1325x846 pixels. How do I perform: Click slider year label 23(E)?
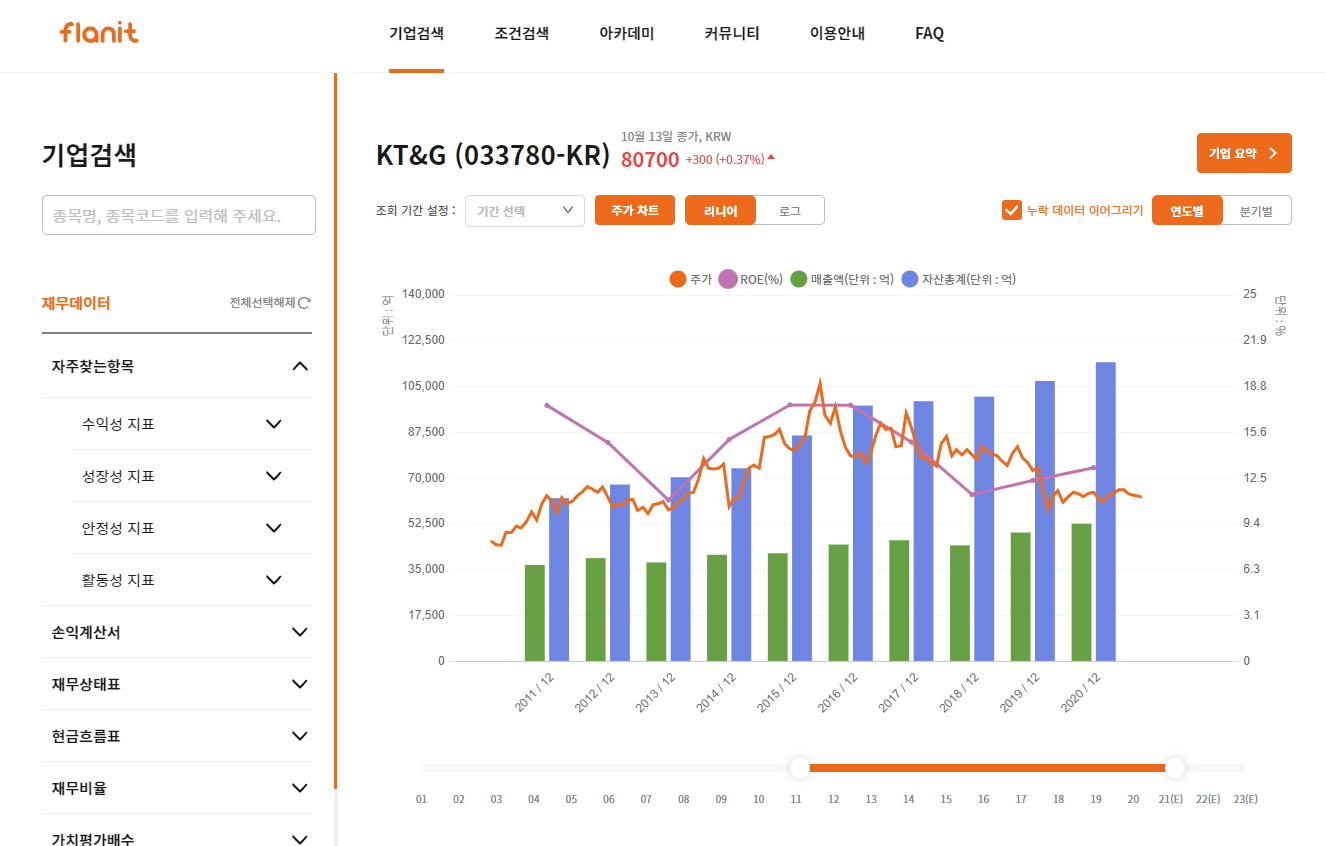tap(1245, 799)
